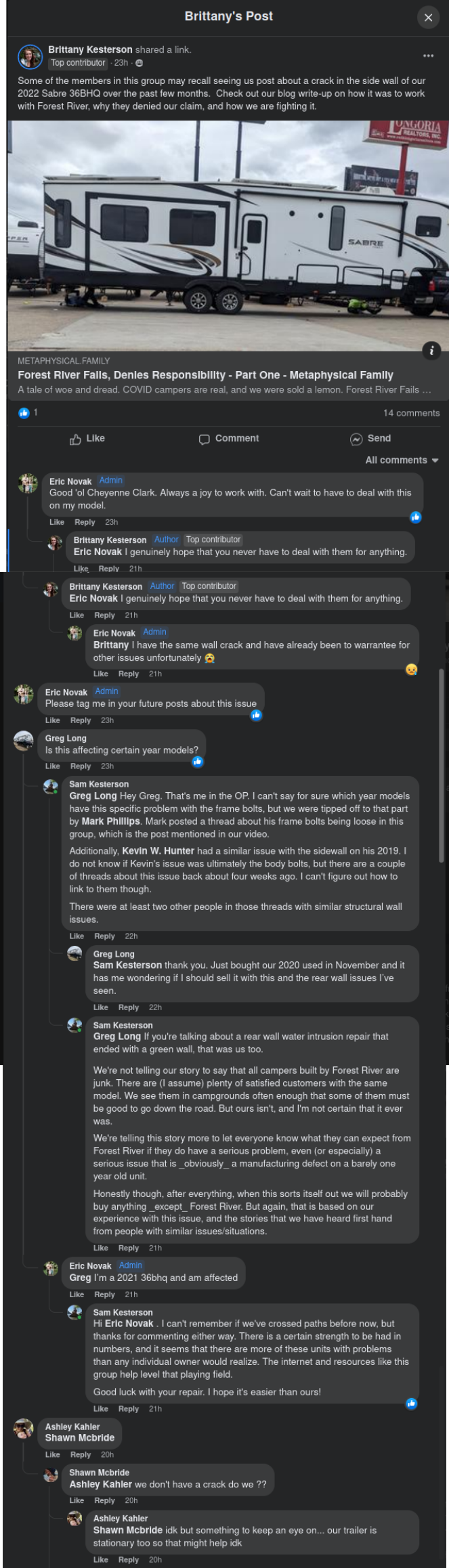Image resolution: width=449 pixels, height=1568 pixels.
Task: Click the Messenger Send icon
Action: [356, 439]
